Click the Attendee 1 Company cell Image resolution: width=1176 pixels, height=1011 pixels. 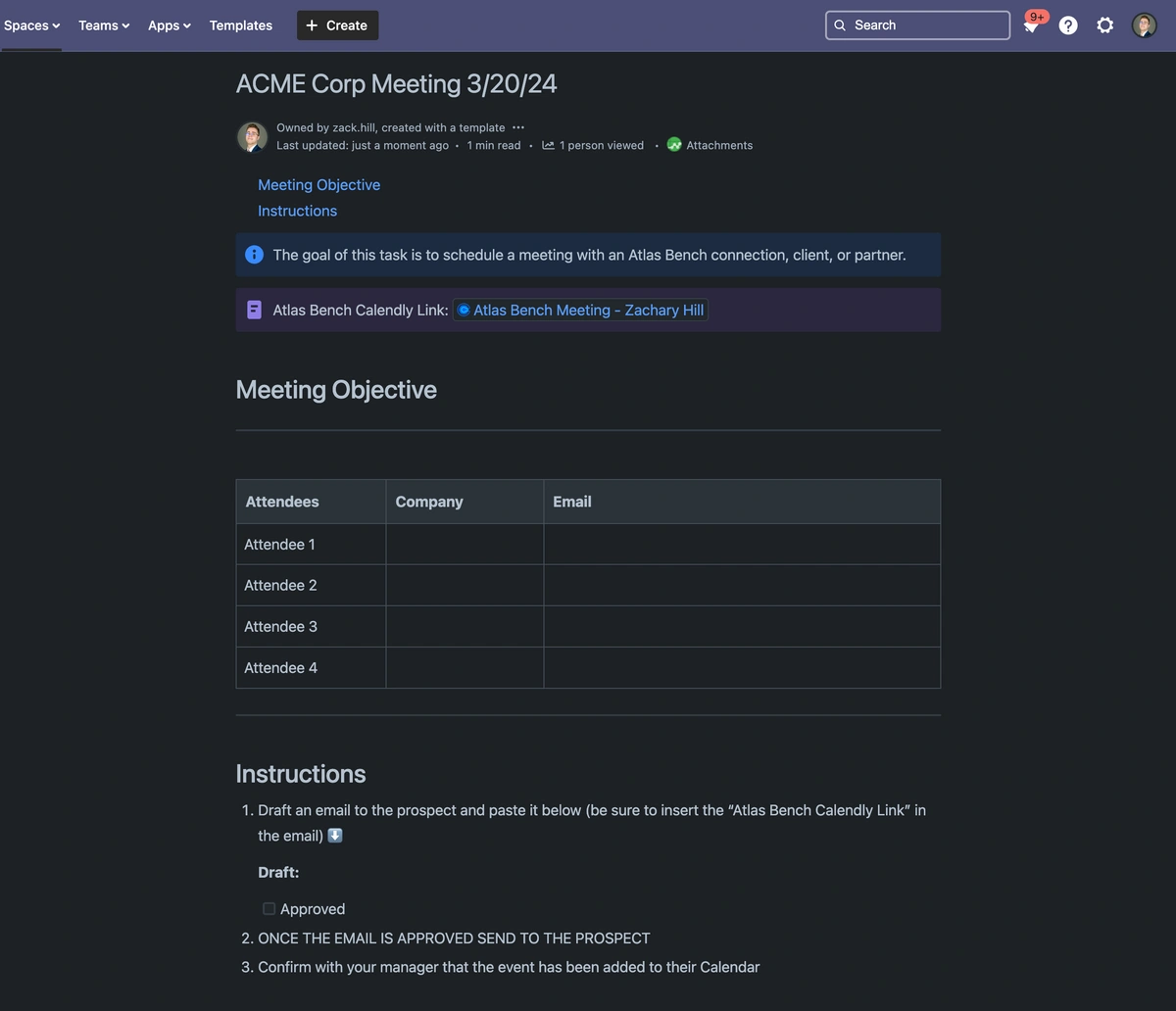point(465,545)
